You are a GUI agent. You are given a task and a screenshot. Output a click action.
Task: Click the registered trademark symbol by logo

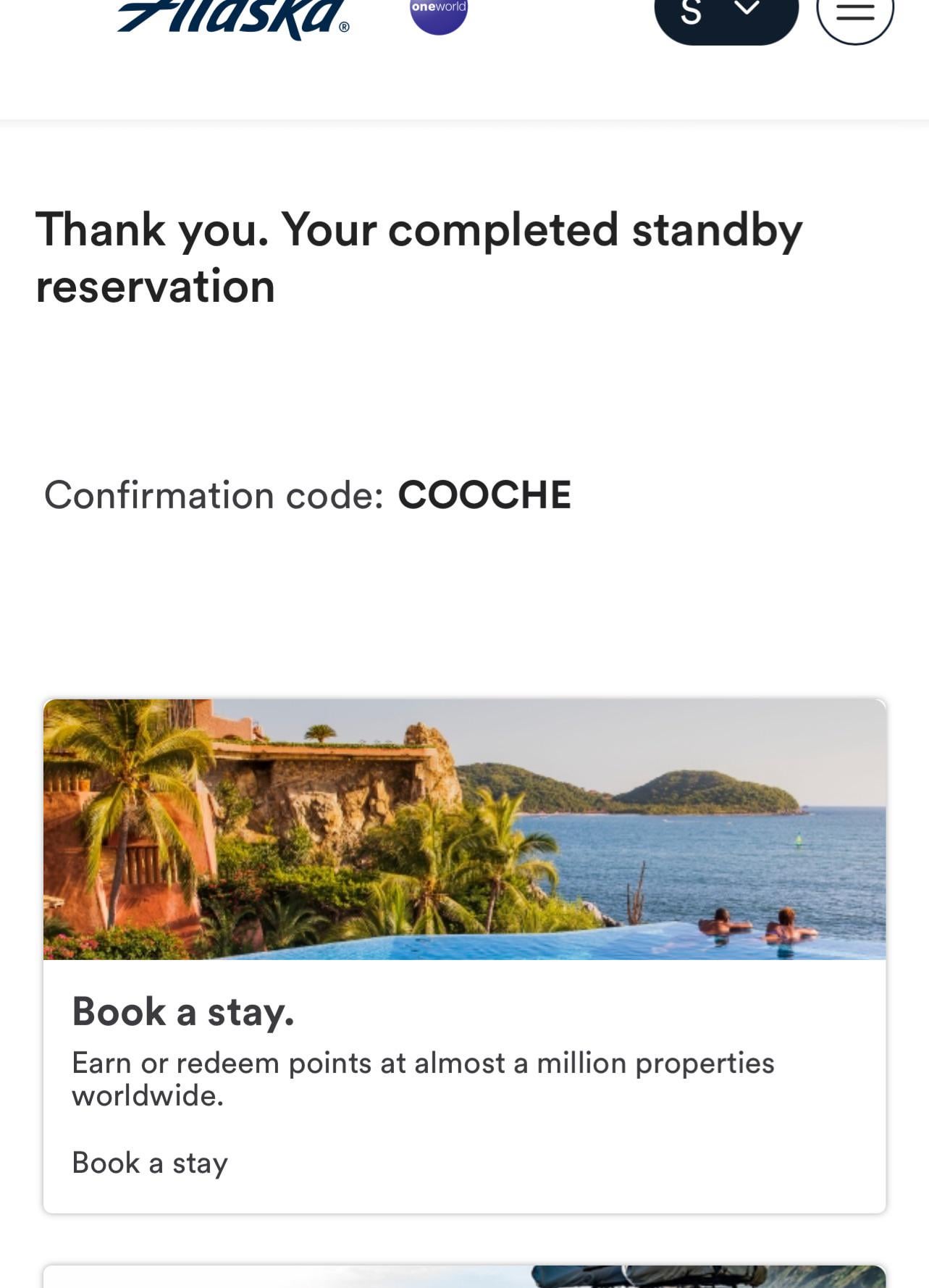tap(344, 28)
